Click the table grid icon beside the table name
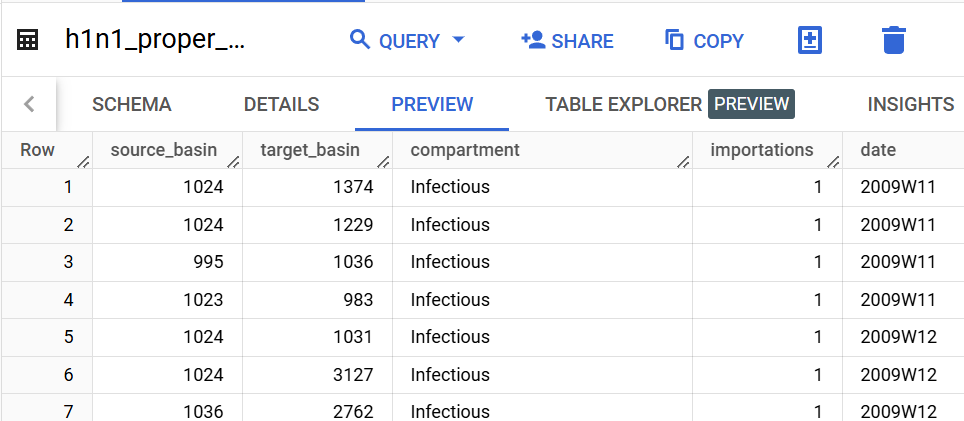964x421 pixels. click(28, 40)
